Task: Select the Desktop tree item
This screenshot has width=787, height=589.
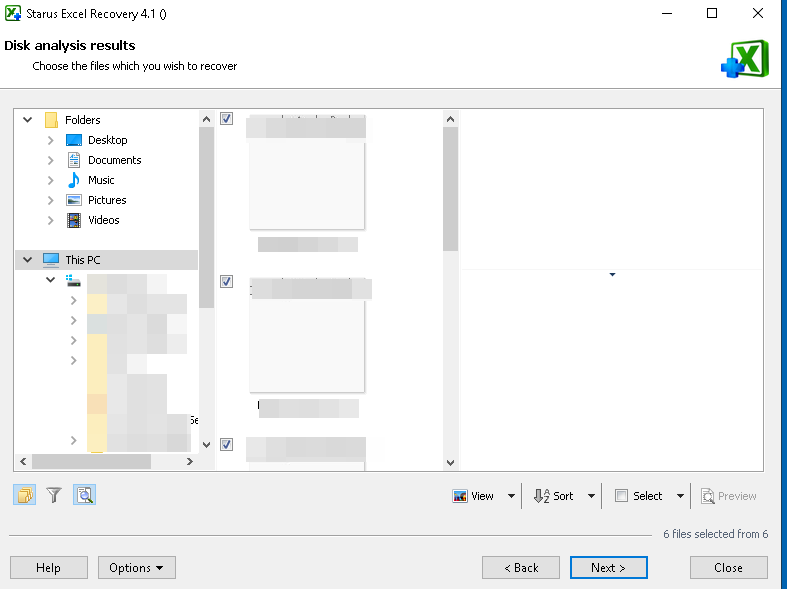Action: pos(107,140)
